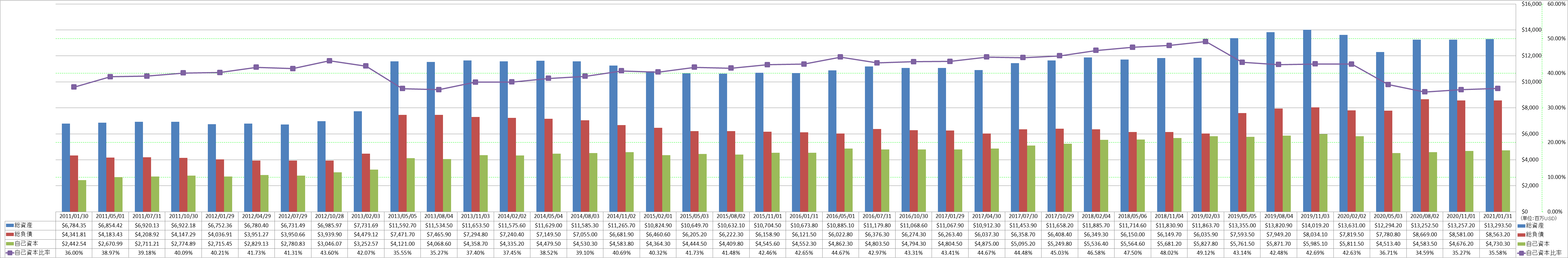
Task: Select the date cell 2021/01/31
Action: pos(1497,216)
